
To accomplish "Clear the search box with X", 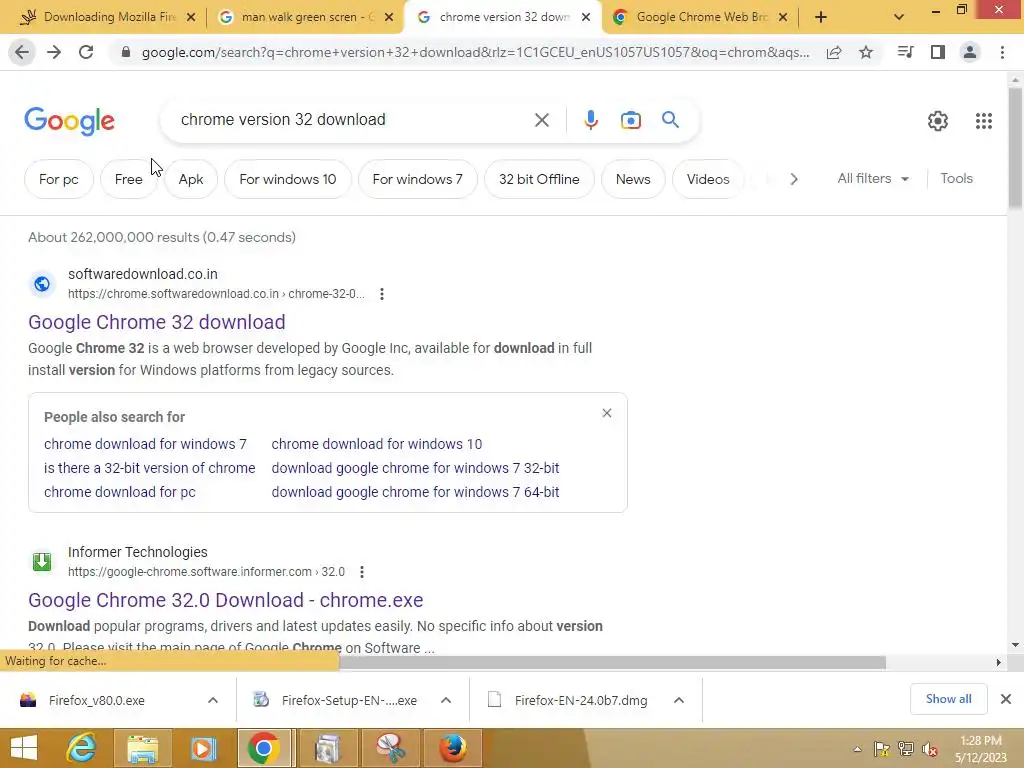I will [x=541, y=120].
